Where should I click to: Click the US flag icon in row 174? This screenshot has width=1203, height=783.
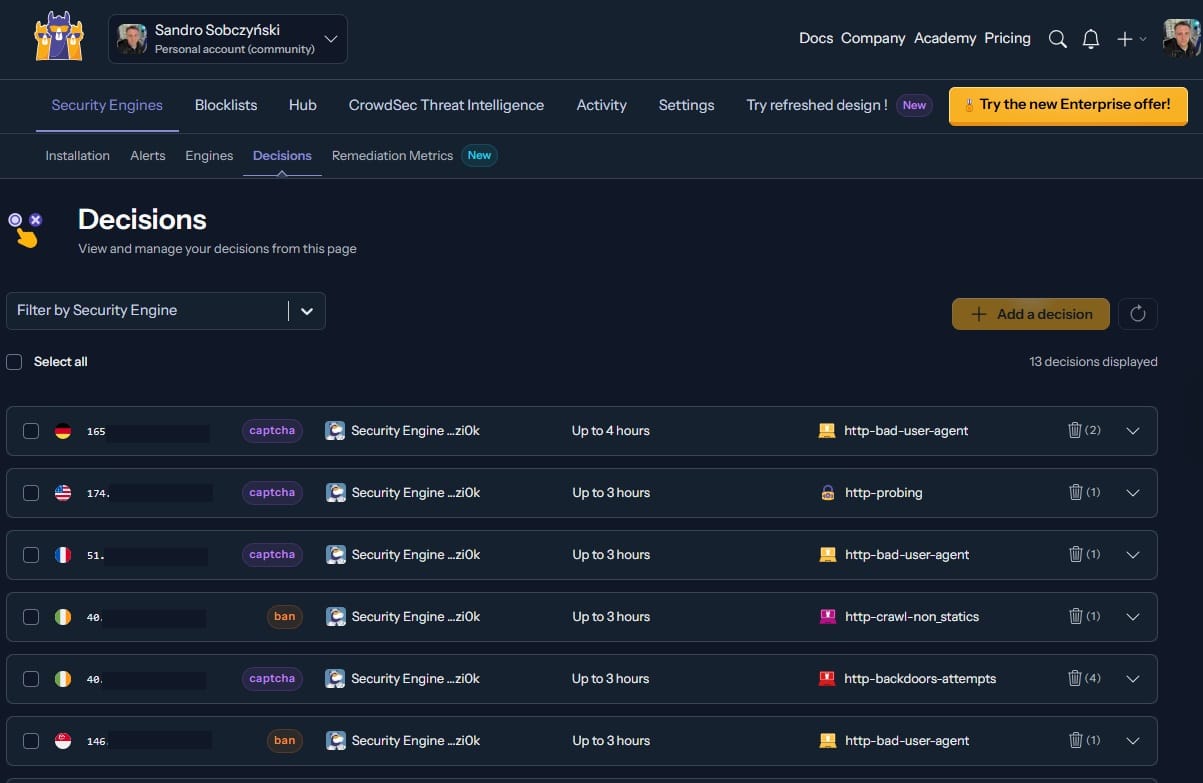(x=63, y=493)
